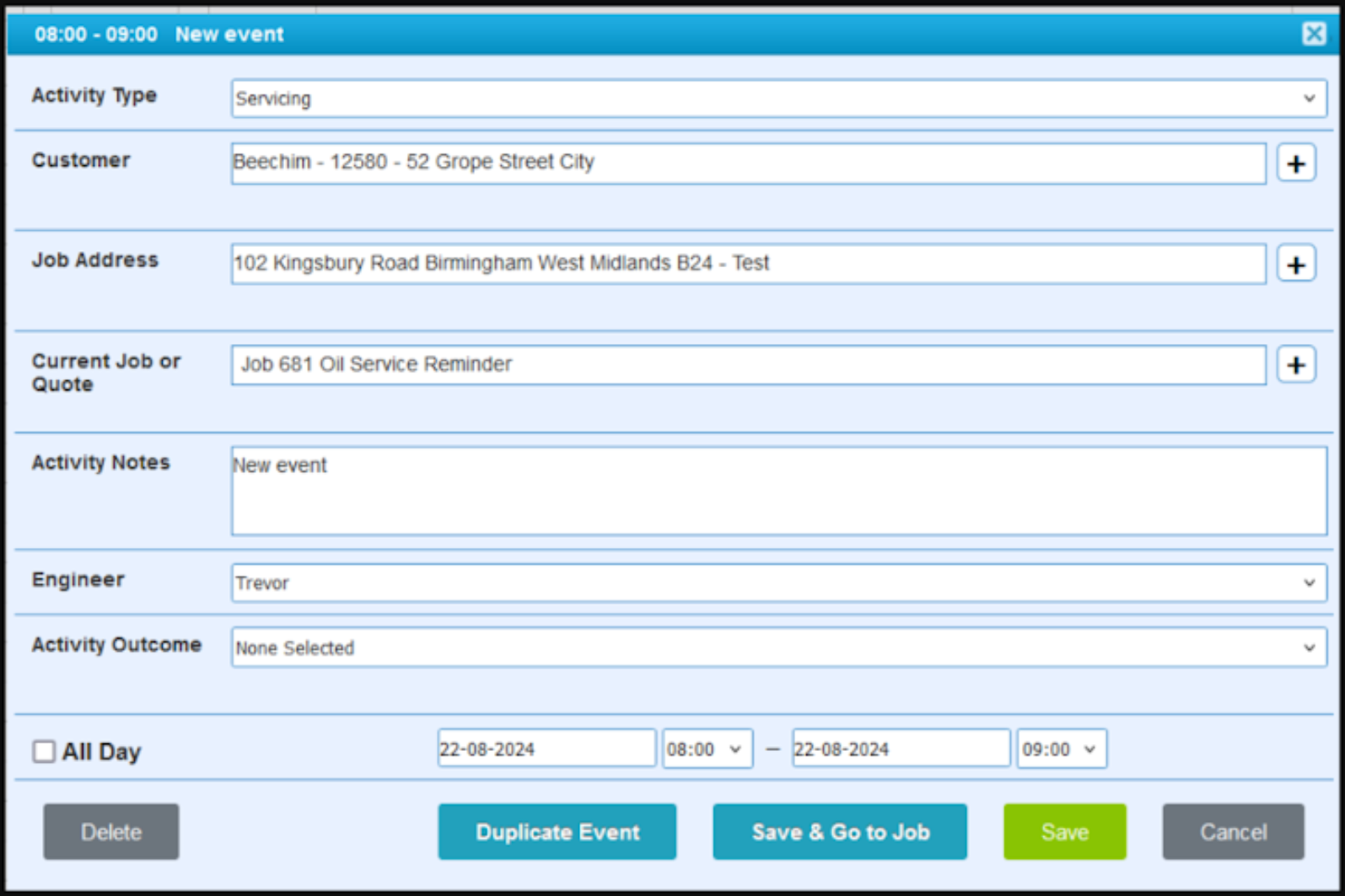This screenshot has width=1345, height=896.
Task: Open the Activity Type dropdown
Action: [777, 99]
